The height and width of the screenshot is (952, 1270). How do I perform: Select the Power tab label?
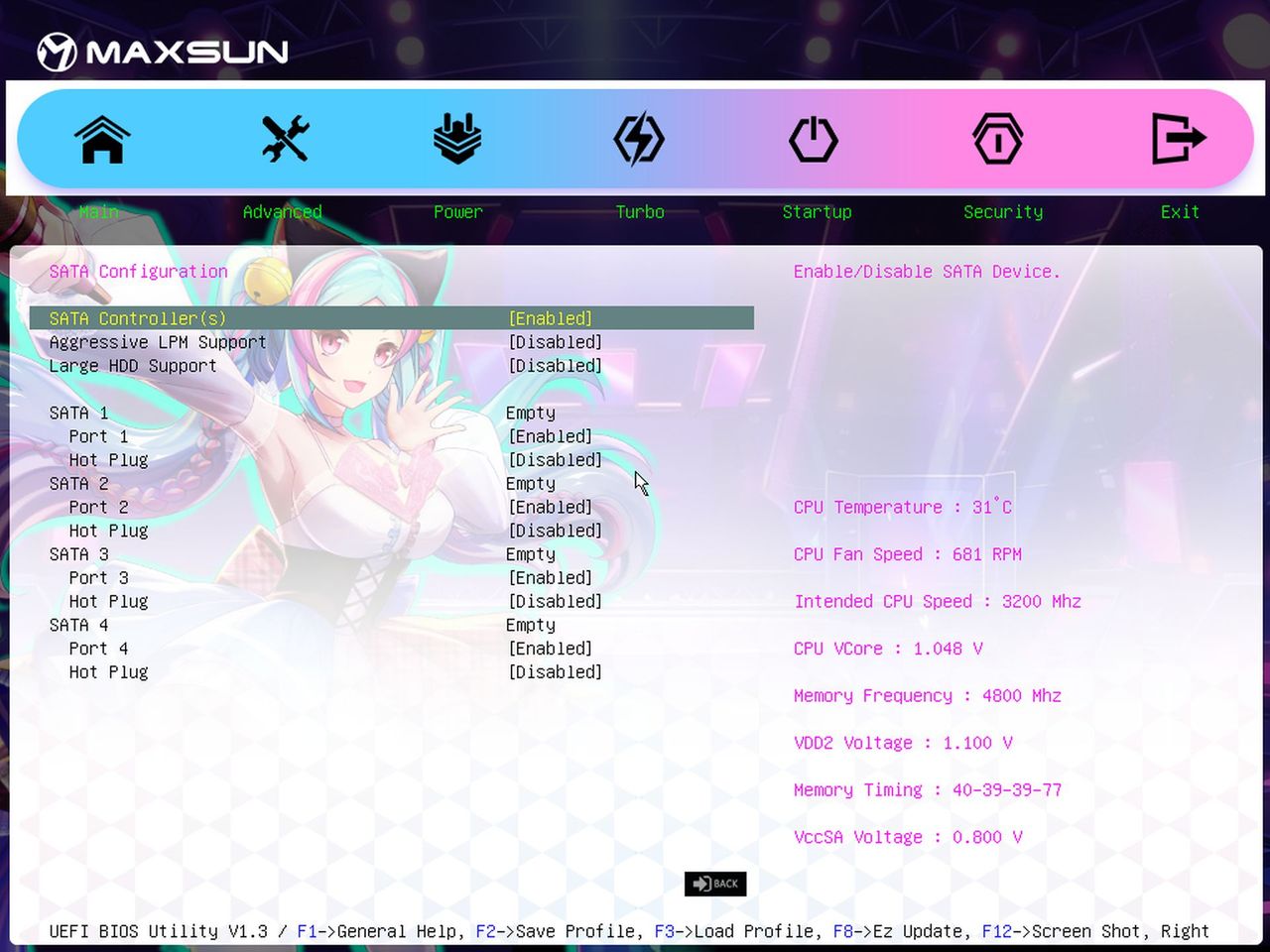pos(458,212)
